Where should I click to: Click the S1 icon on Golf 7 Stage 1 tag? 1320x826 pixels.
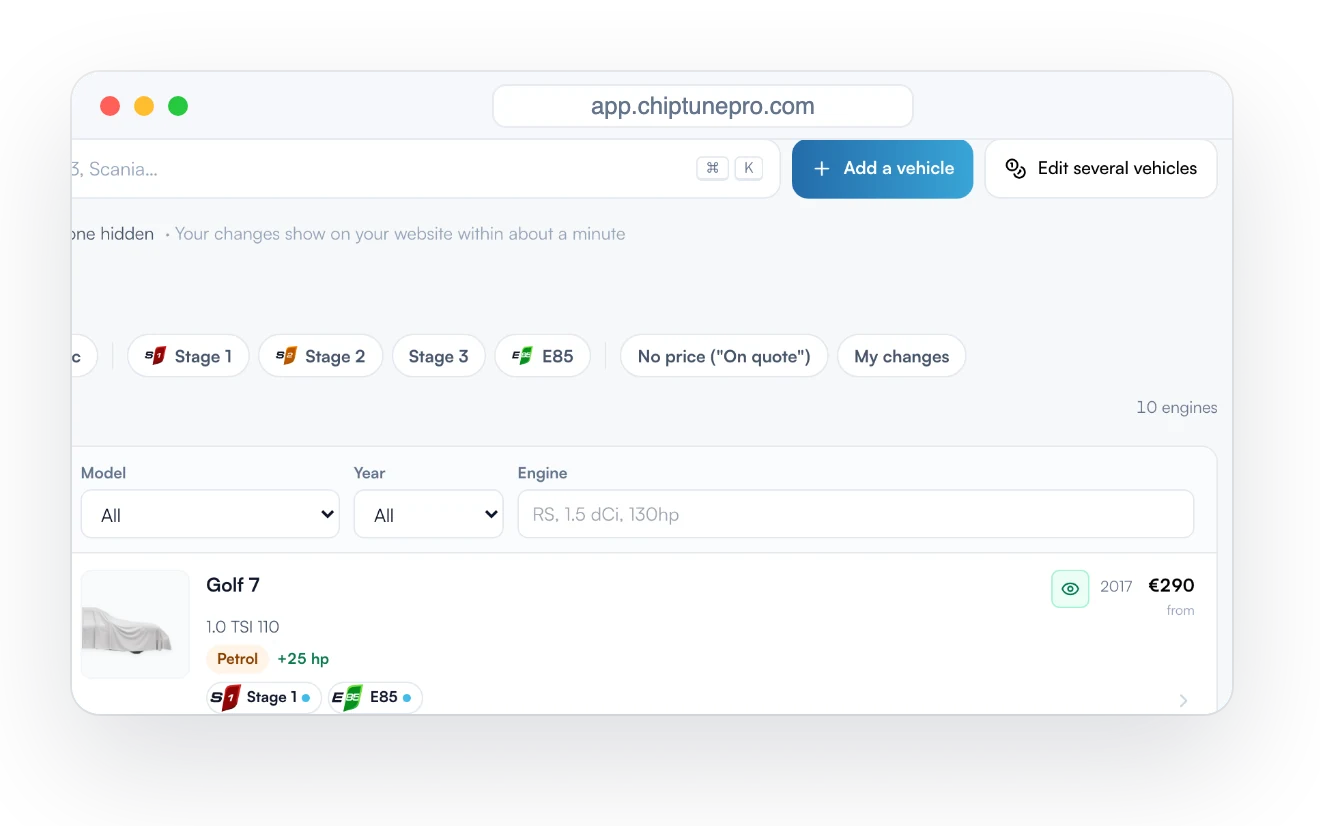coord(225,697)
